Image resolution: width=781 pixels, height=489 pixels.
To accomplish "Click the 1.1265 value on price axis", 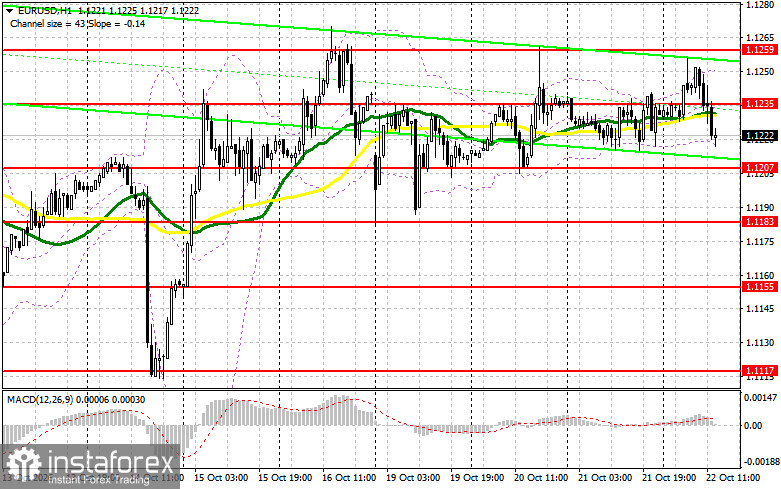I will [x=760, y=38].
